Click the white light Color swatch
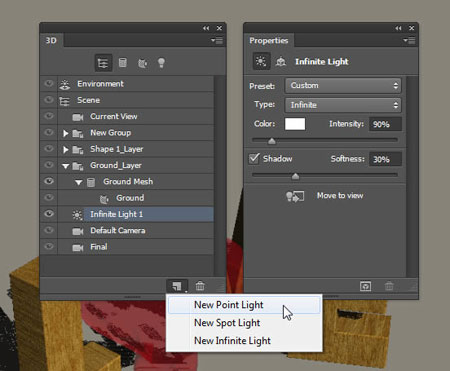The width and height of the screenshot is (450, 371). (x=295, y=124)
